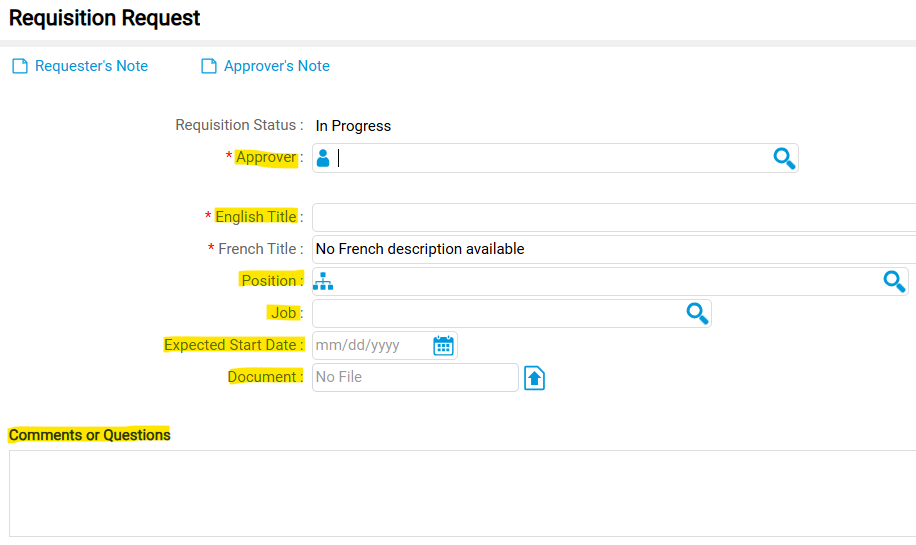The height and width of the screenshot is (545, 916).
Task: Focus the Approver text input
Action: [550, 158]
